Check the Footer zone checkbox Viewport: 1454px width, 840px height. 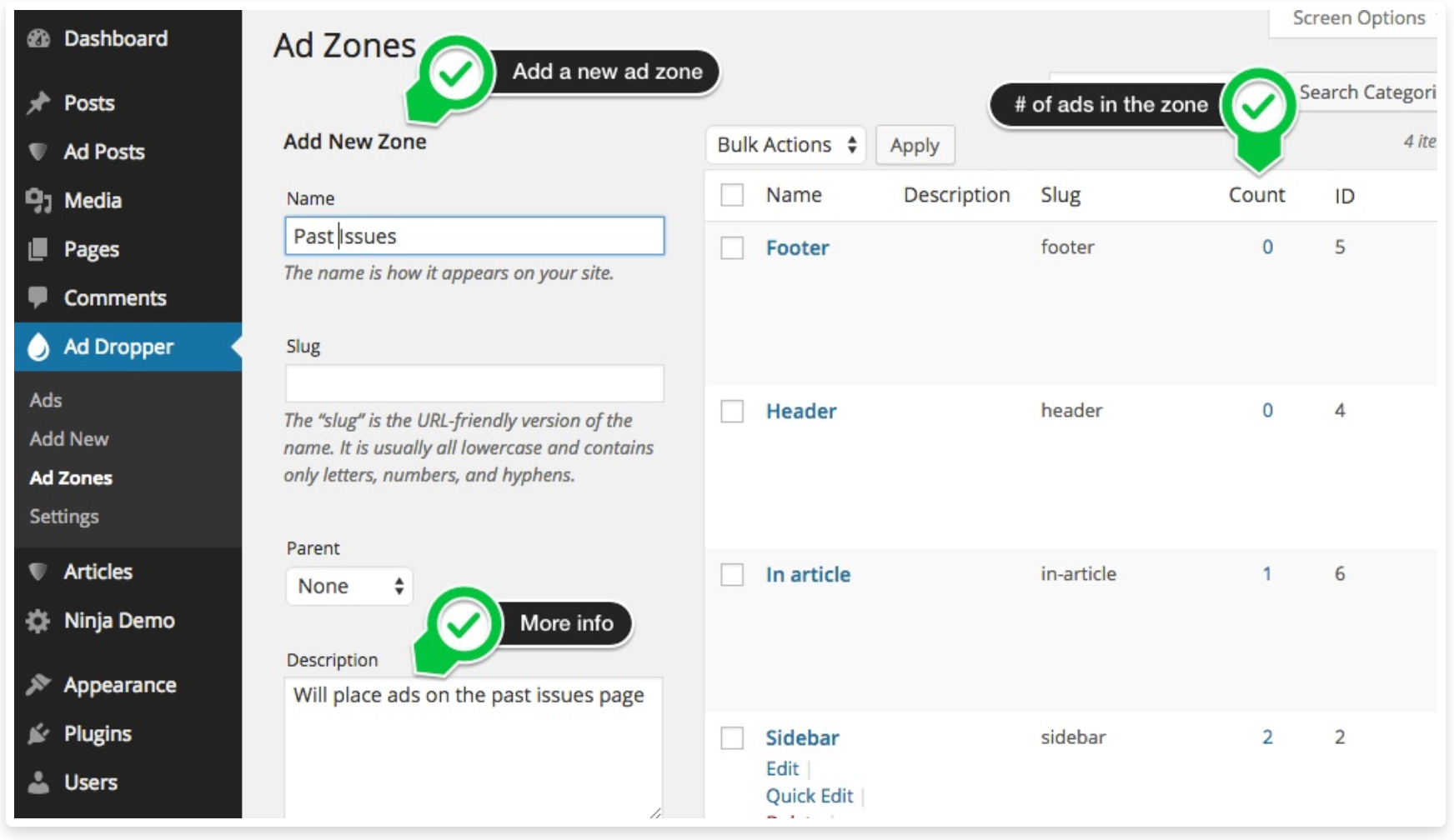point(732,247)
